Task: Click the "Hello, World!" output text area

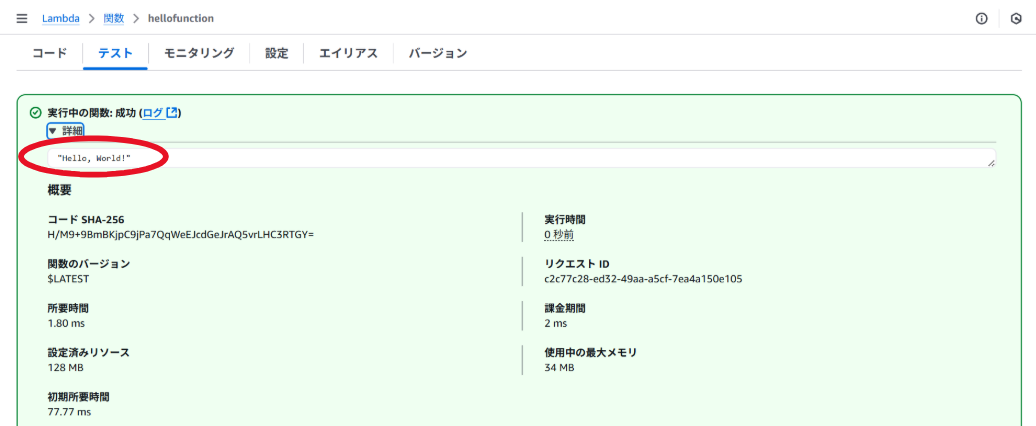Action: click(x=521, y=158)
